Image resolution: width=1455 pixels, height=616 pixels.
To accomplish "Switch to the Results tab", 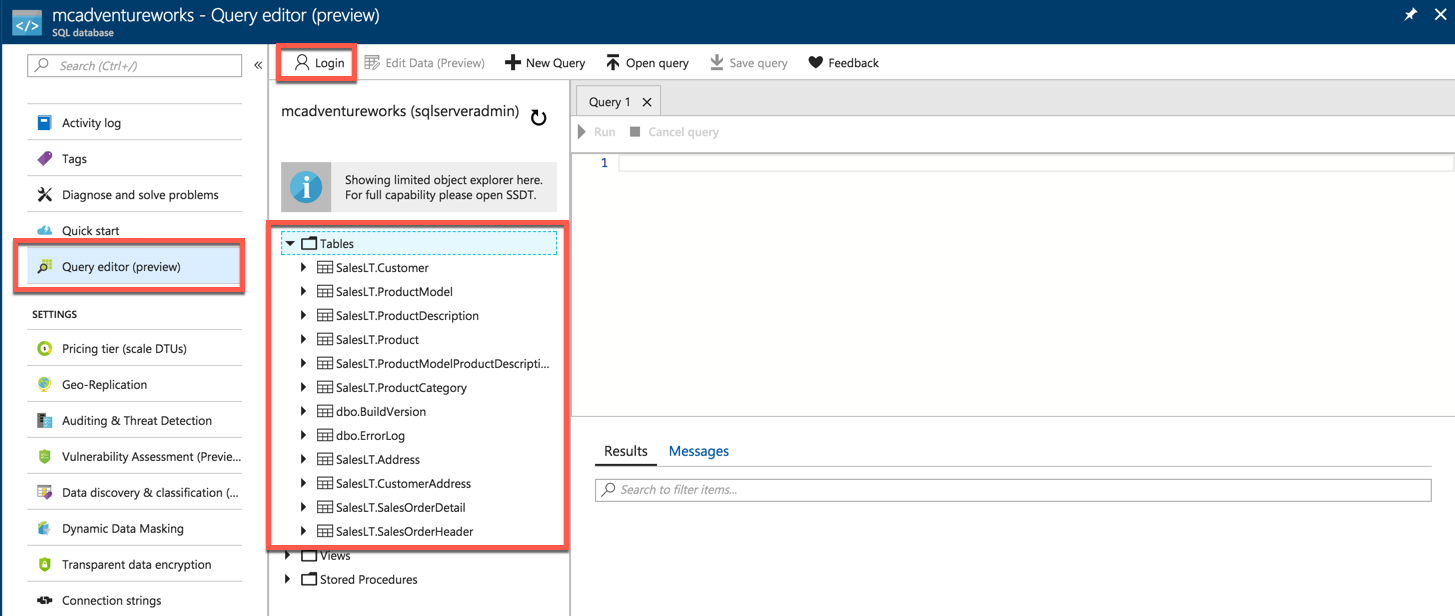I will tap(626, 452).
